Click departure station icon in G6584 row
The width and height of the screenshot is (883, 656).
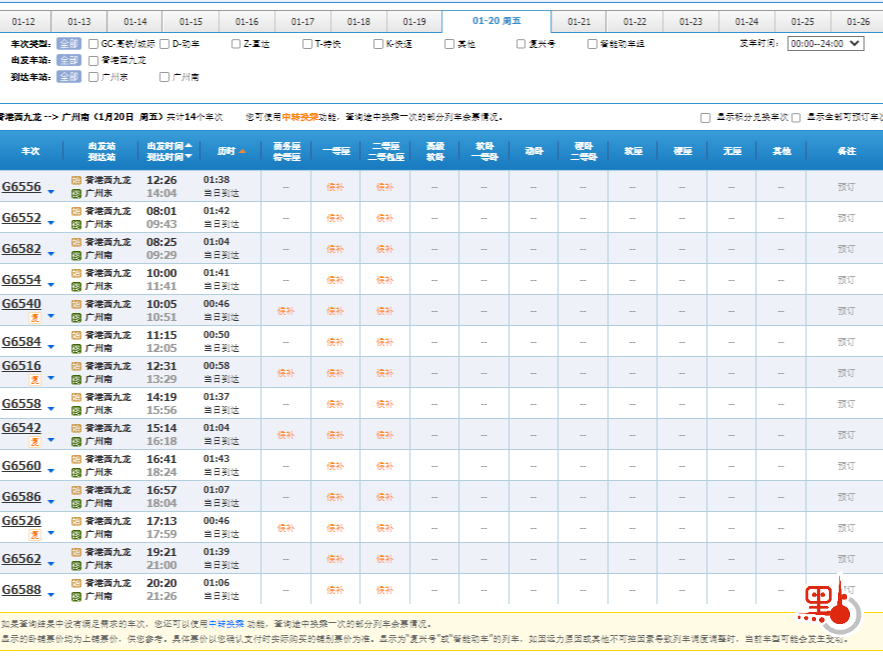pyautogui.click(x=76, y=335)
